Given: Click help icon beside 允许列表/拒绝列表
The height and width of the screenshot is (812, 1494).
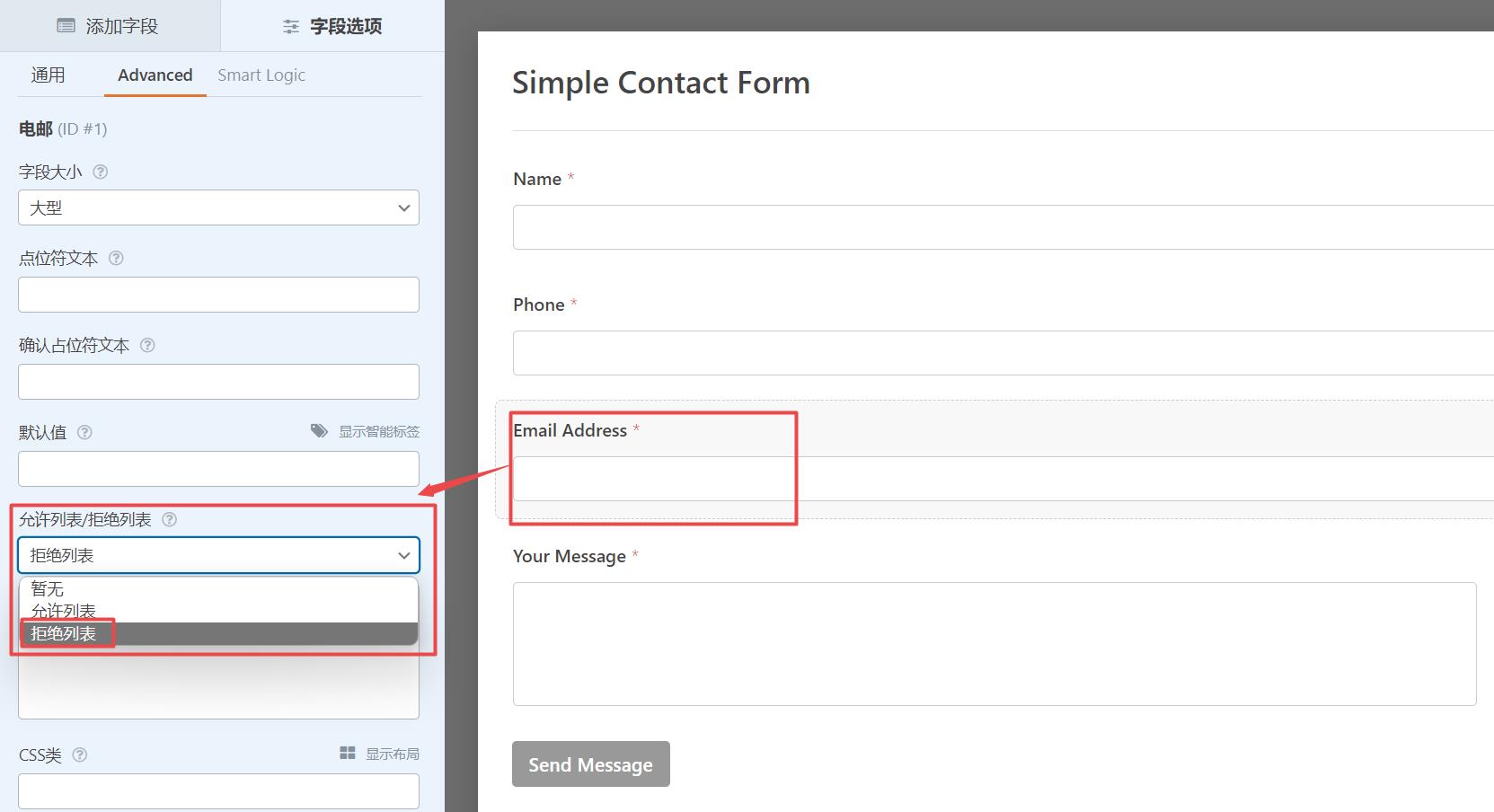Looking at the screenshot, I should click(x=169, y=519).
